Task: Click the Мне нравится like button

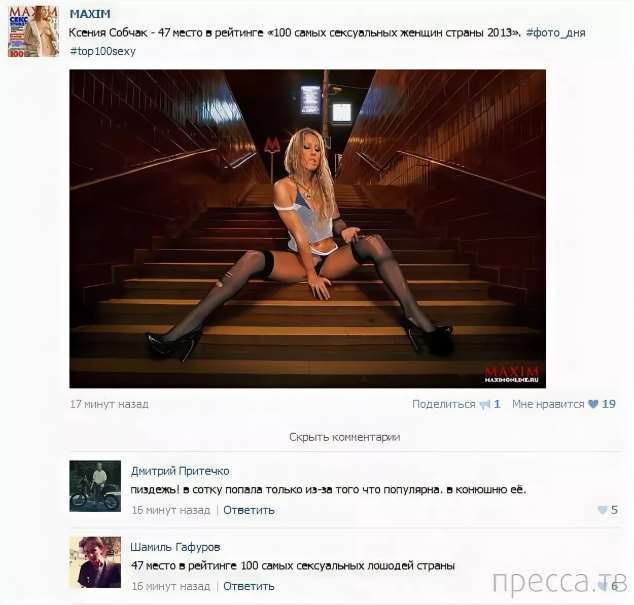Action: coord(548,404)
